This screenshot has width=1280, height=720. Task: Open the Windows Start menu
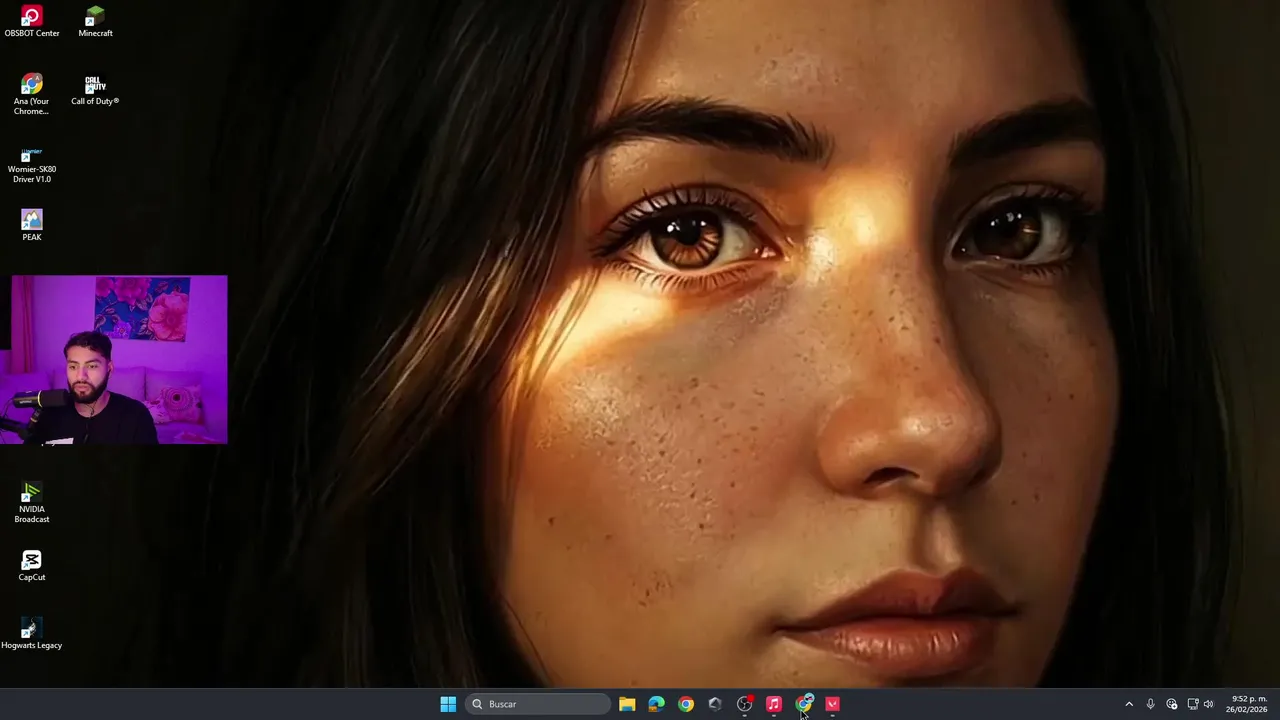pyautogui.click(x=448, y=704)
